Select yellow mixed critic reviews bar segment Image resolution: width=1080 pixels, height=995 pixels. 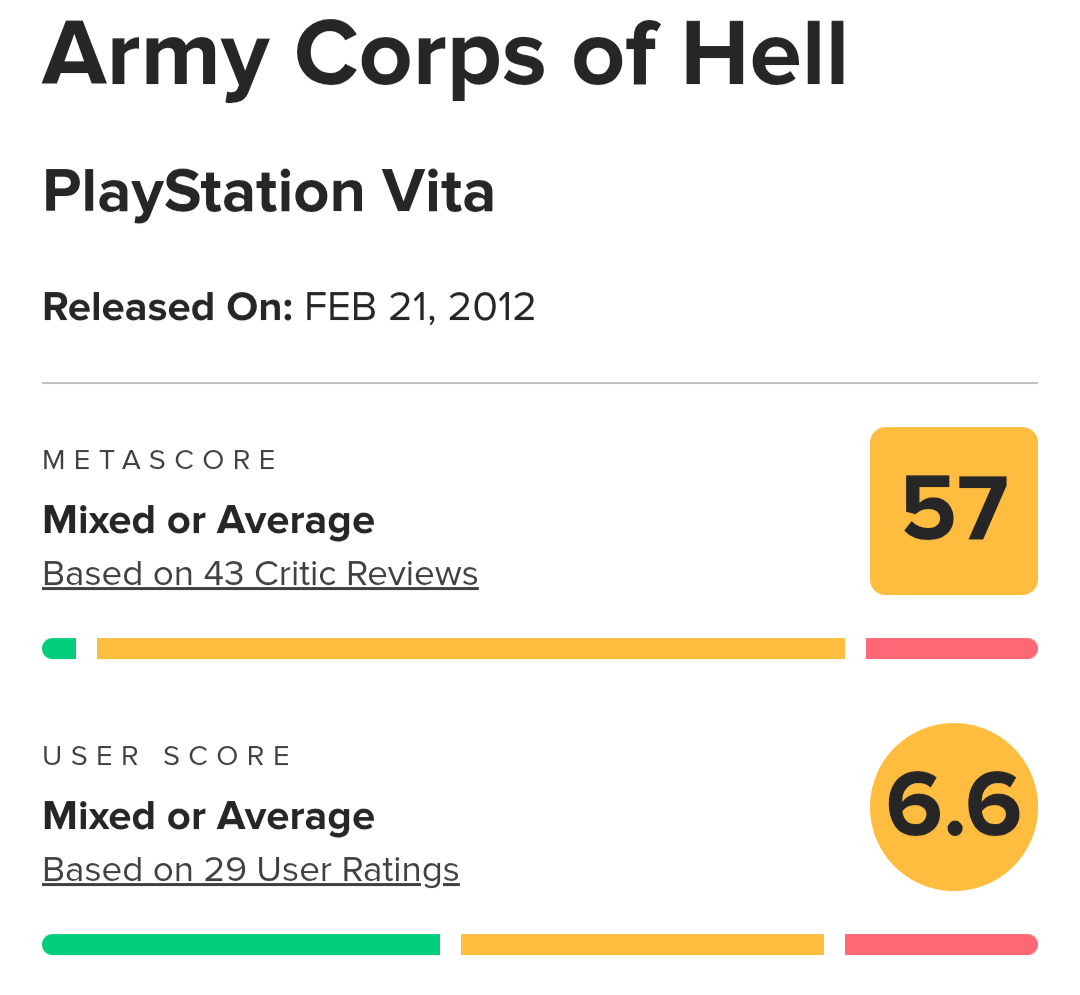tap(470, 649)
